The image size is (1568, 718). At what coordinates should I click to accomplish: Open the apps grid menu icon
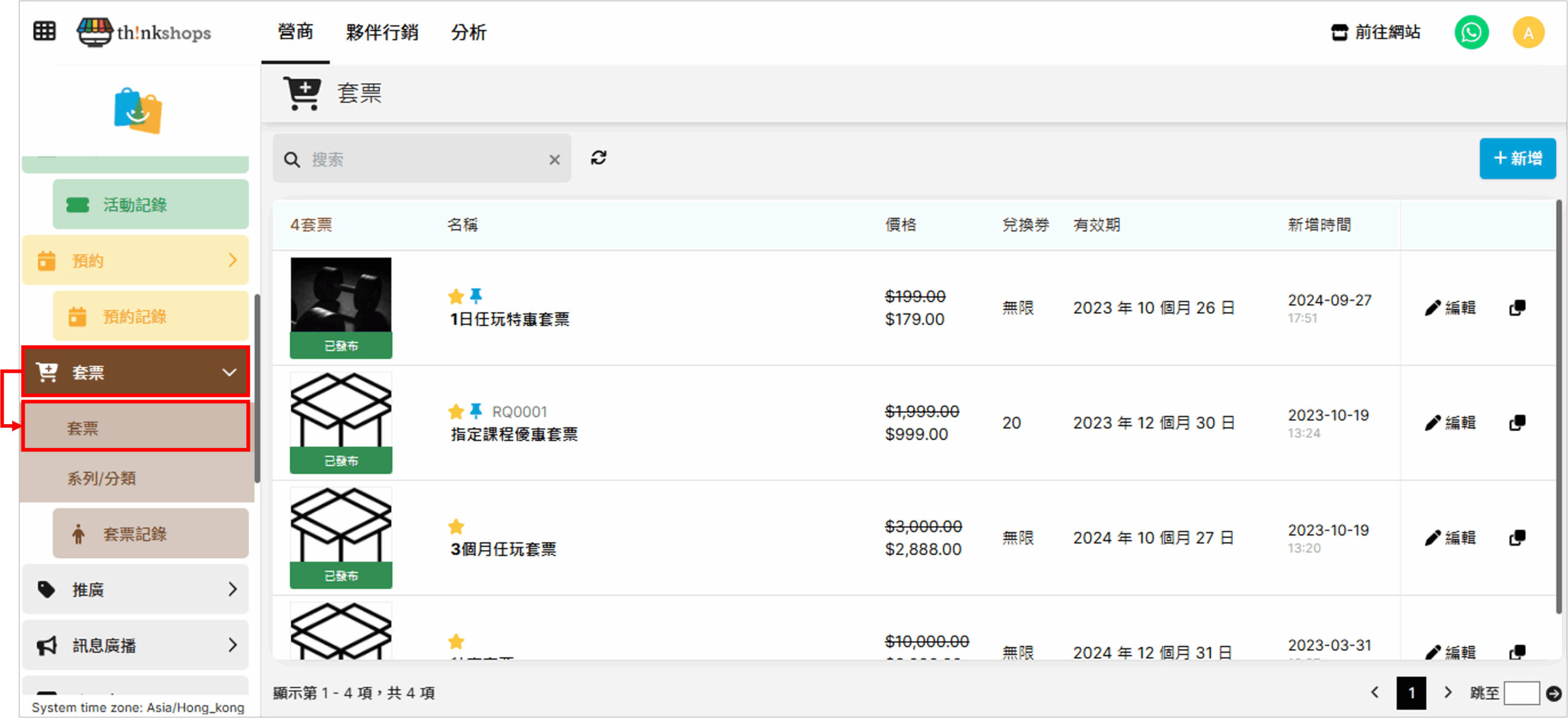coord(44,31)
